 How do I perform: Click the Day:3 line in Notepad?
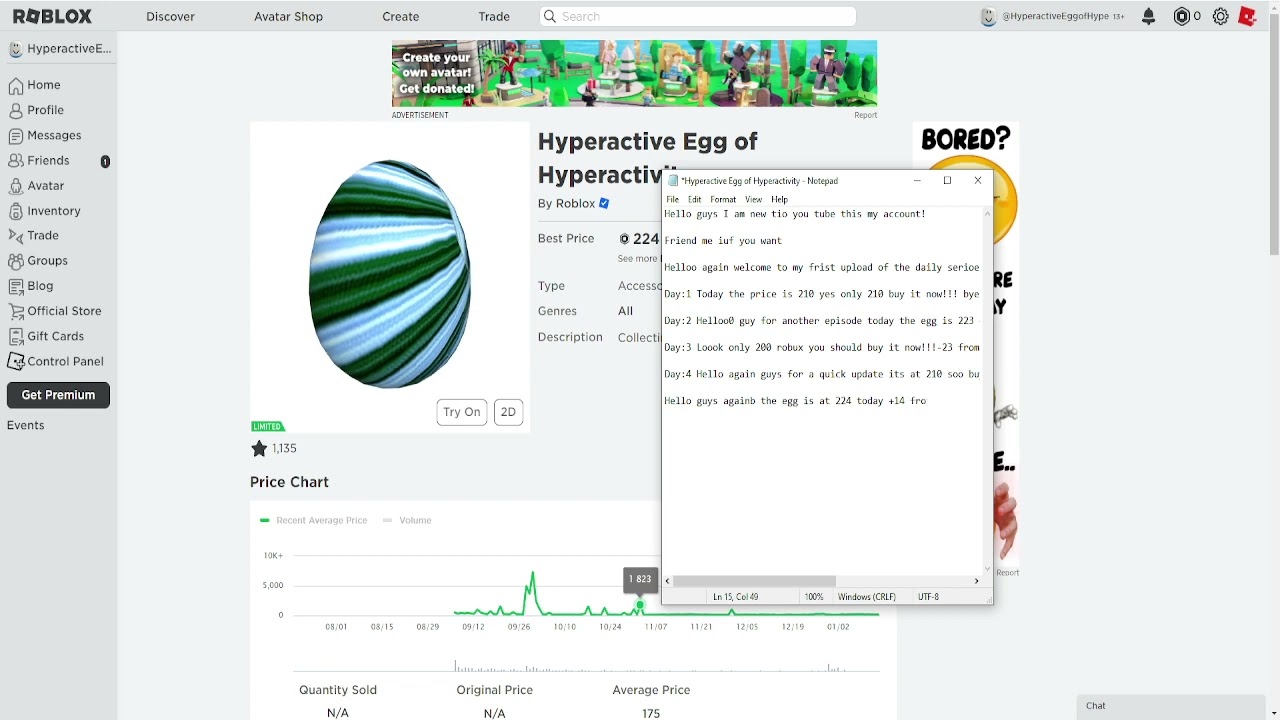[821, 347]
